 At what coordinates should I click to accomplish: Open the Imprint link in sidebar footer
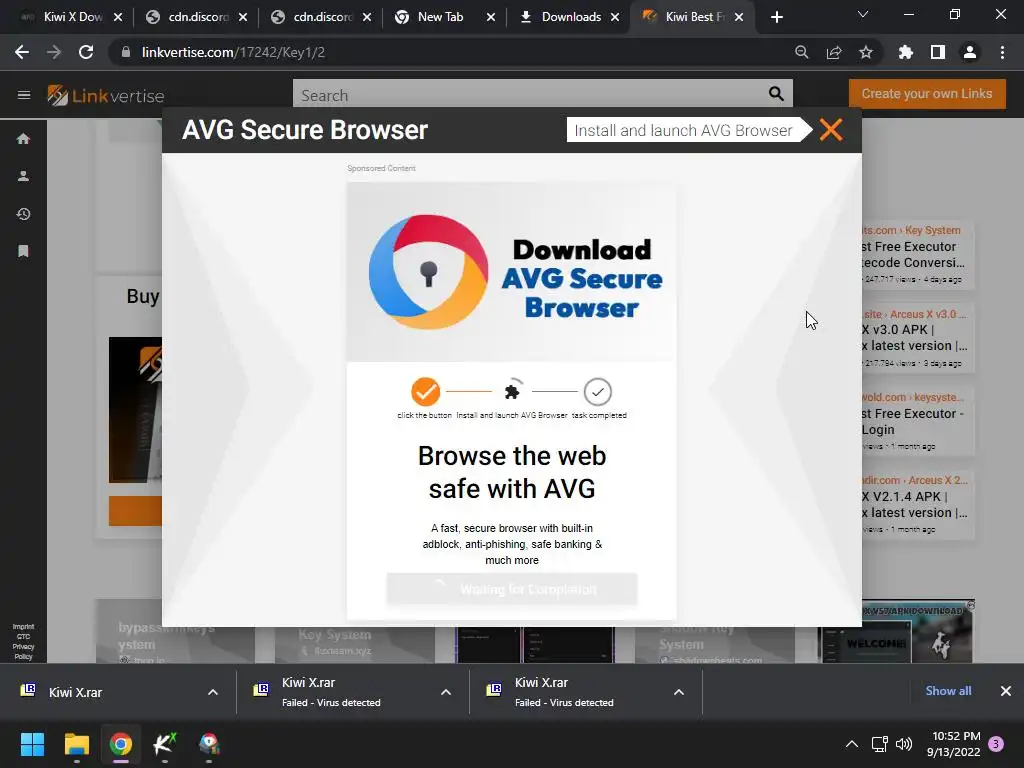[x=24, y=626]
